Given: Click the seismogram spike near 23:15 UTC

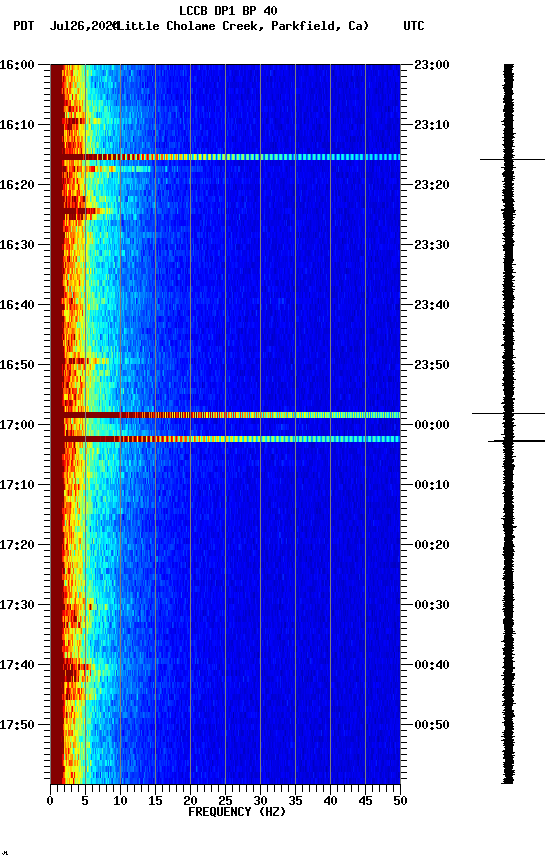Looking at the screenshot, I should click(x=512, y=159).
